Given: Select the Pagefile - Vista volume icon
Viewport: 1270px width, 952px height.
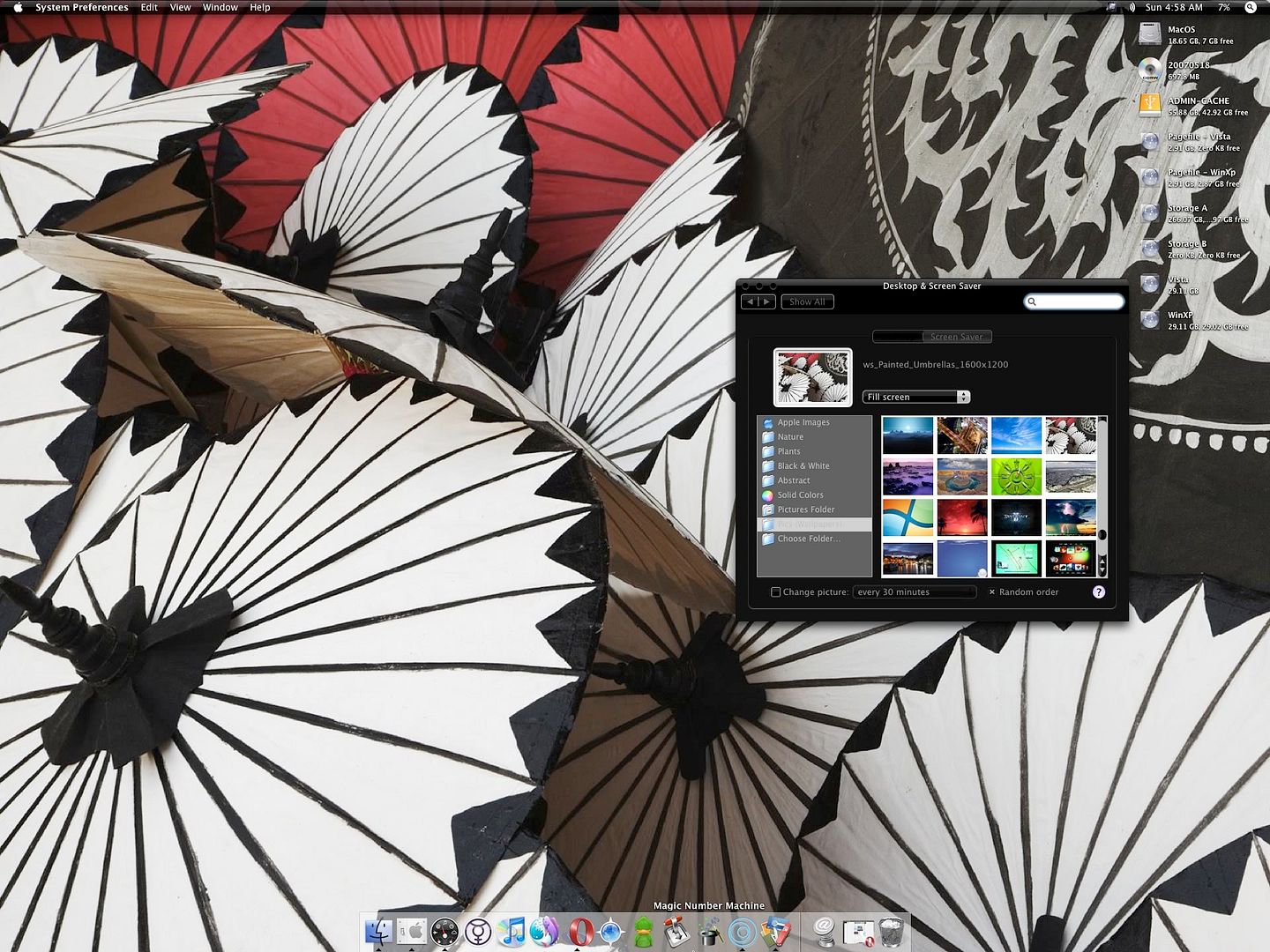Looking at the screenshot, I should [1149, 142].
